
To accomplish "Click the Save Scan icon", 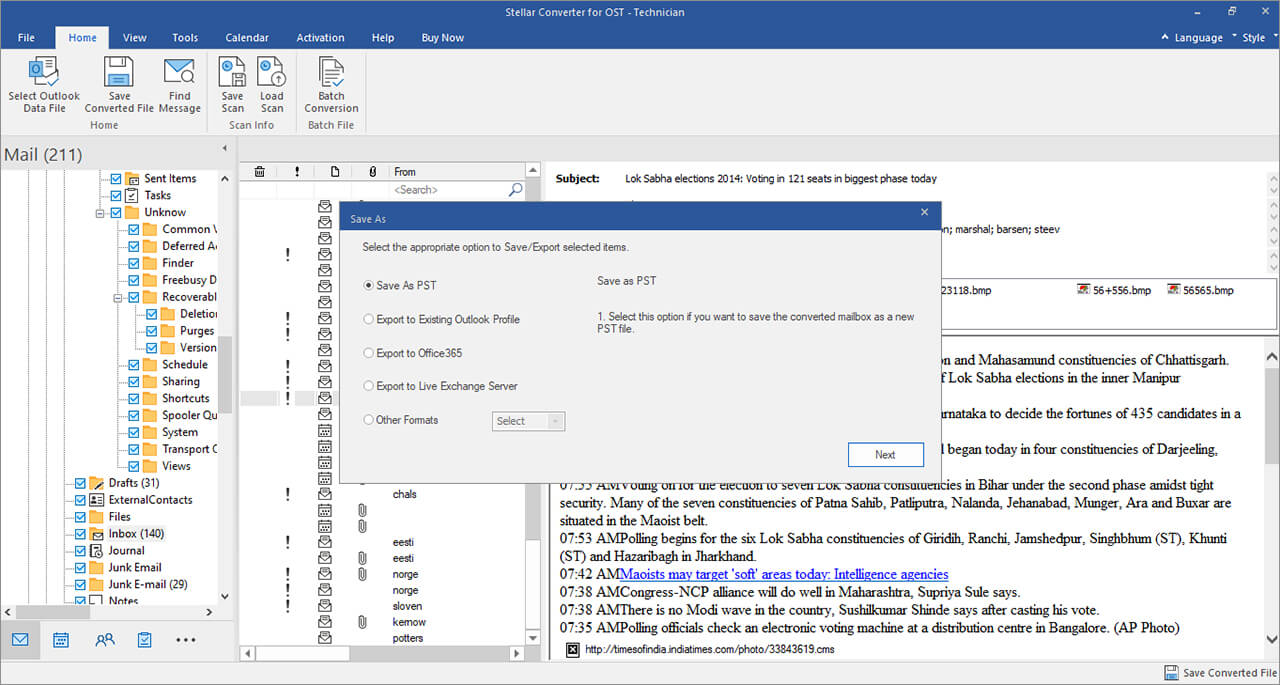I will pyautogui.click(x=233, y=84).
